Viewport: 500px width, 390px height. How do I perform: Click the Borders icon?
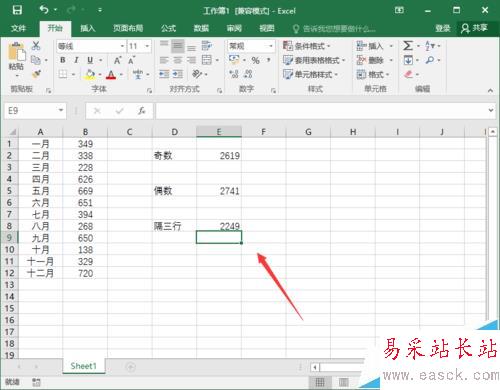coord(63,74)
